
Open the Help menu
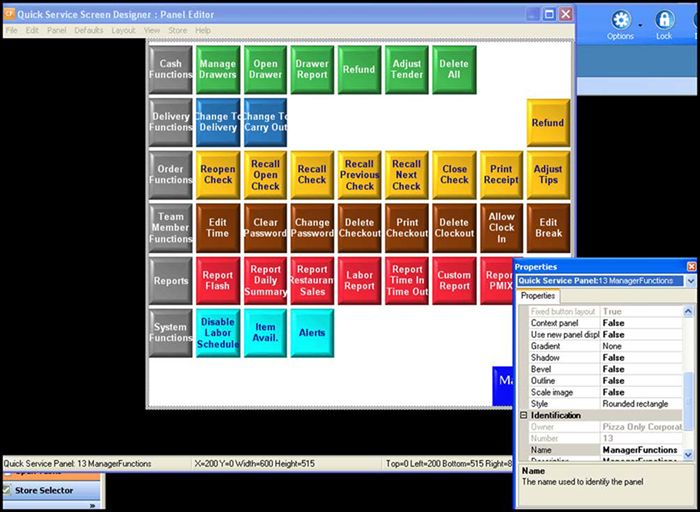coord(203,30)
